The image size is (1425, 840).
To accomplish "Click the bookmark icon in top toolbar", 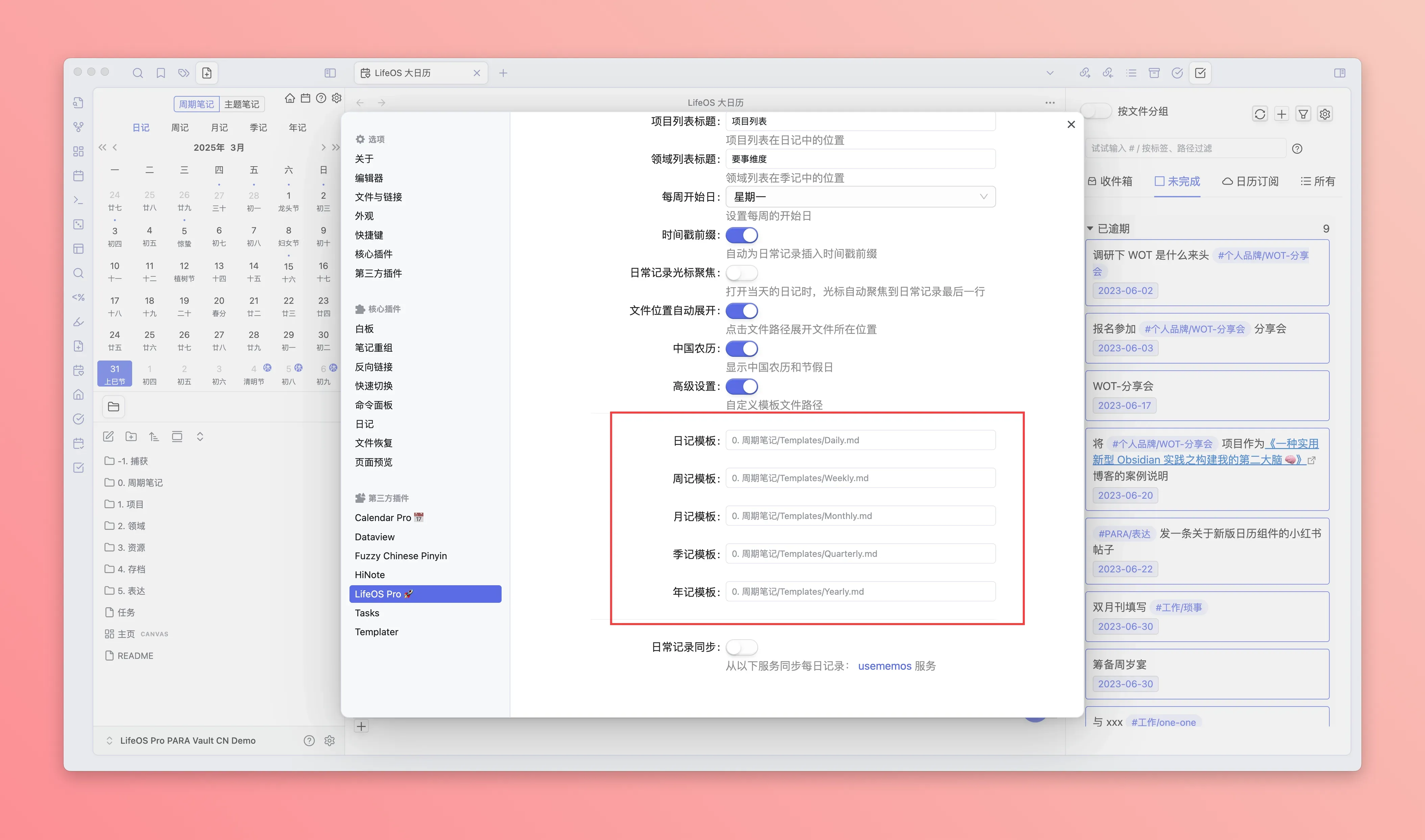I will click(161, 73).
